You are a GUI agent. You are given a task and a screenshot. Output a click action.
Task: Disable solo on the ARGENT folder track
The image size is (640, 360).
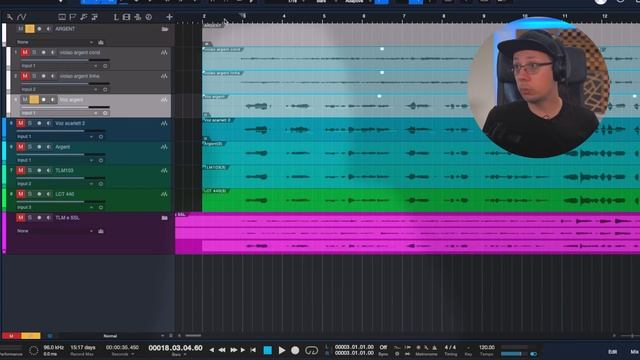point(30,29)
